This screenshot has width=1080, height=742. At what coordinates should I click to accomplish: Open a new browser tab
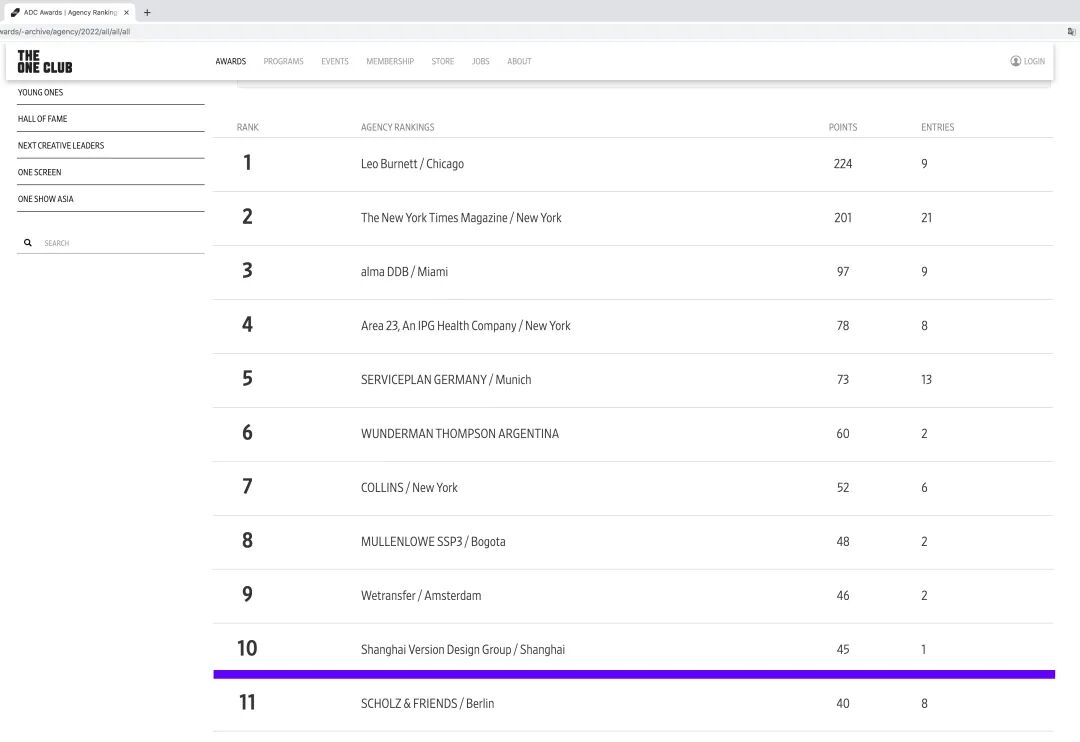tap(147, 12)
